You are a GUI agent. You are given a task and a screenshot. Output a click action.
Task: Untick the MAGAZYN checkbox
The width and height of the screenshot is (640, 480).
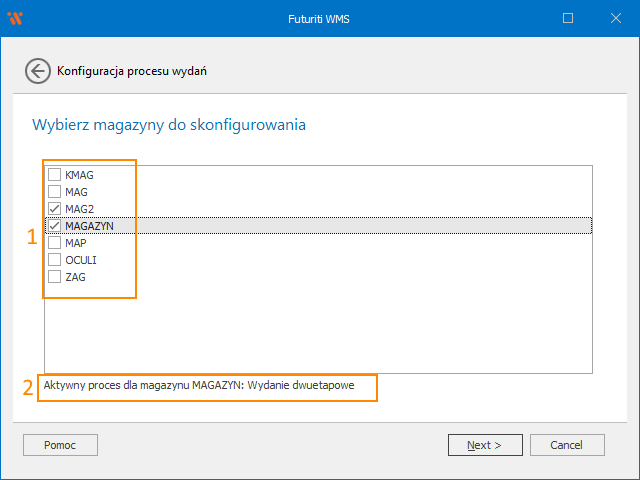55,226
